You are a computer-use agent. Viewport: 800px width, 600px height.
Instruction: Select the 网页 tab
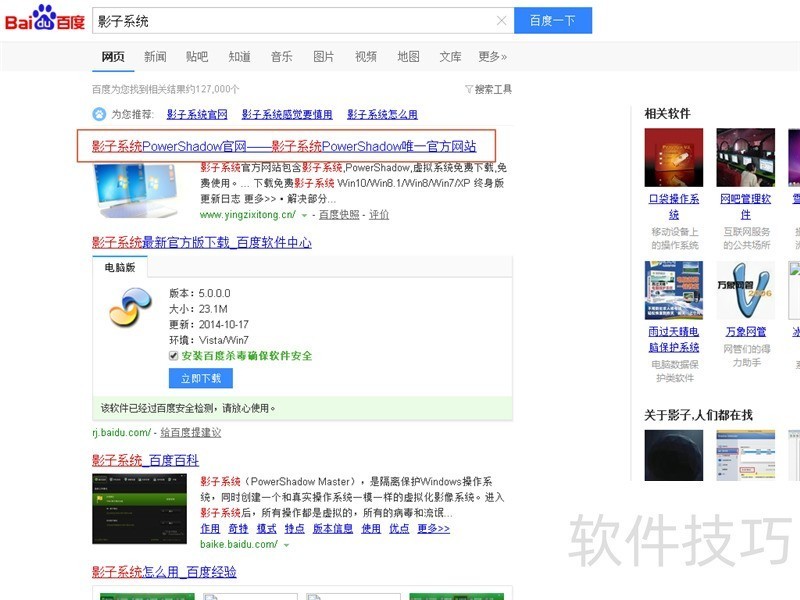113,57
